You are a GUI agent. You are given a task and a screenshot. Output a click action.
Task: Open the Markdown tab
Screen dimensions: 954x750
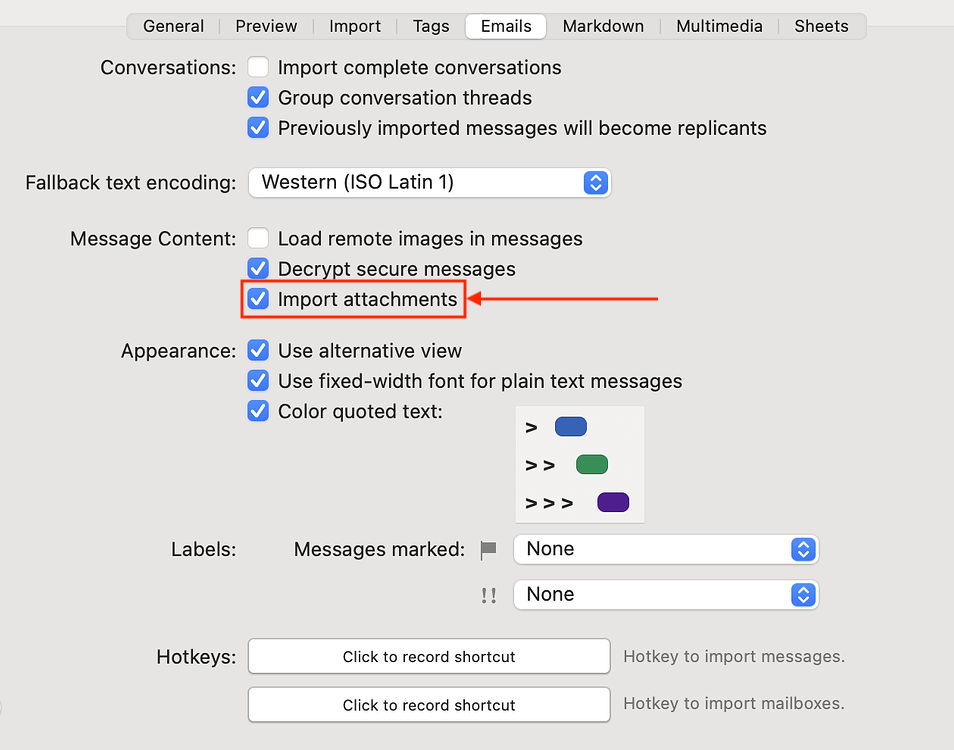click(603, 26)
